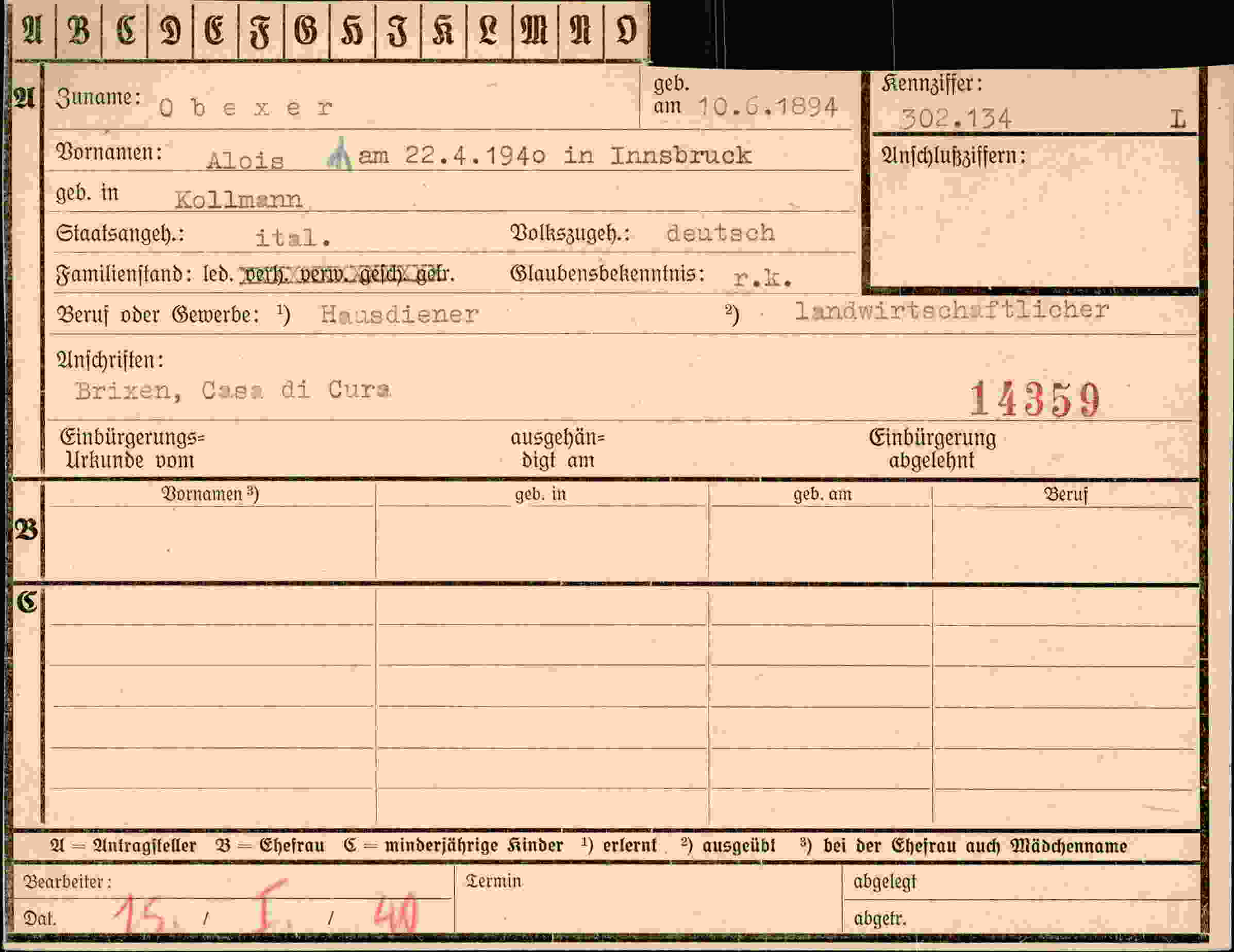Click the 'Vornamen:' label in section A
The image size is (1234, 952).
point(109,152)
